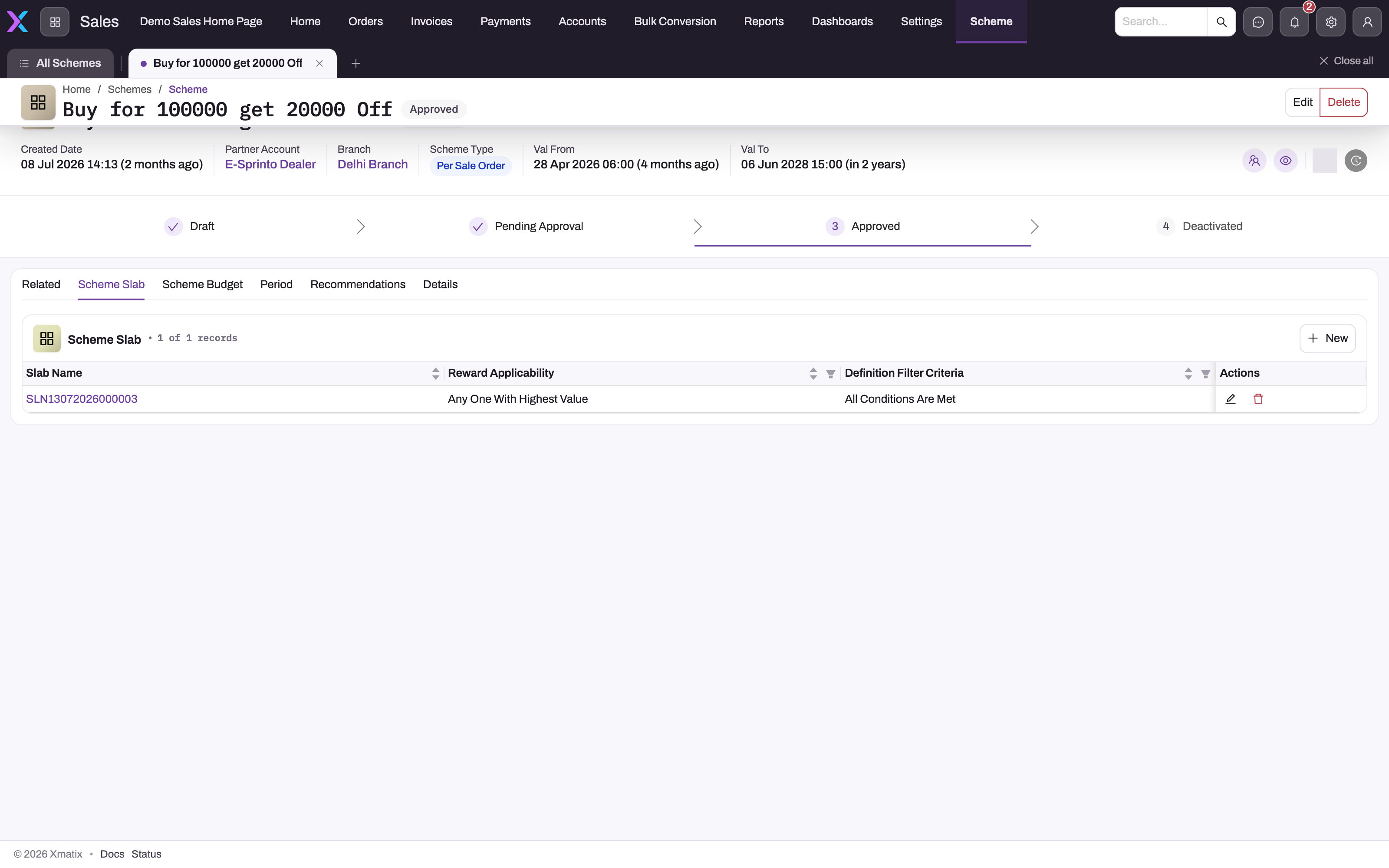
Task: Select the Approved stage
Action: pyautogui.click(x=862, y=227)
